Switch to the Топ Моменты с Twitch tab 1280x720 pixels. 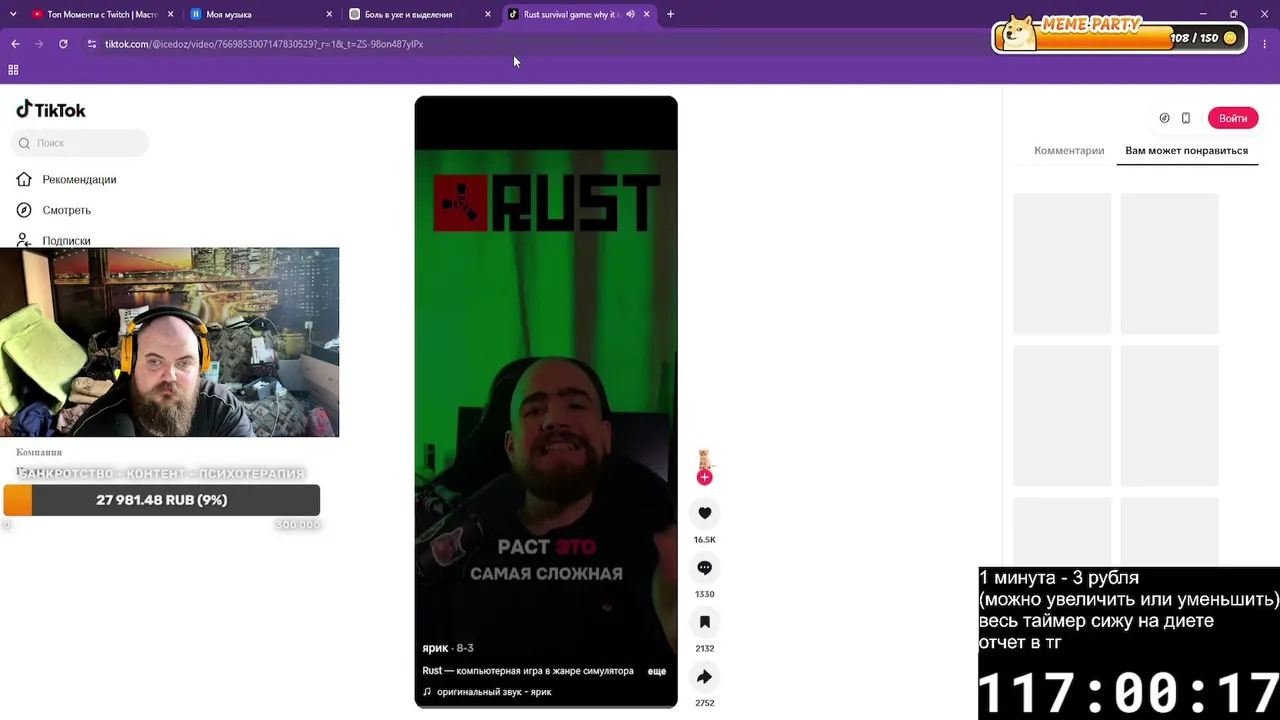pos(104,14)
